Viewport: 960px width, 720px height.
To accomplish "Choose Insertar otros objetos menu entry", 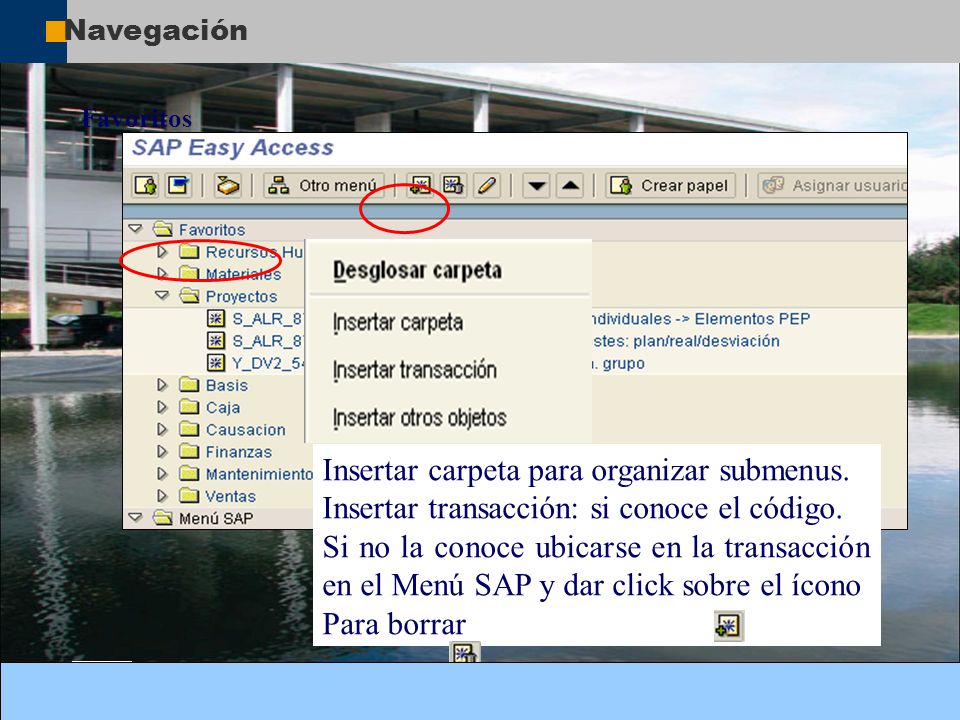I will [419, 418].
